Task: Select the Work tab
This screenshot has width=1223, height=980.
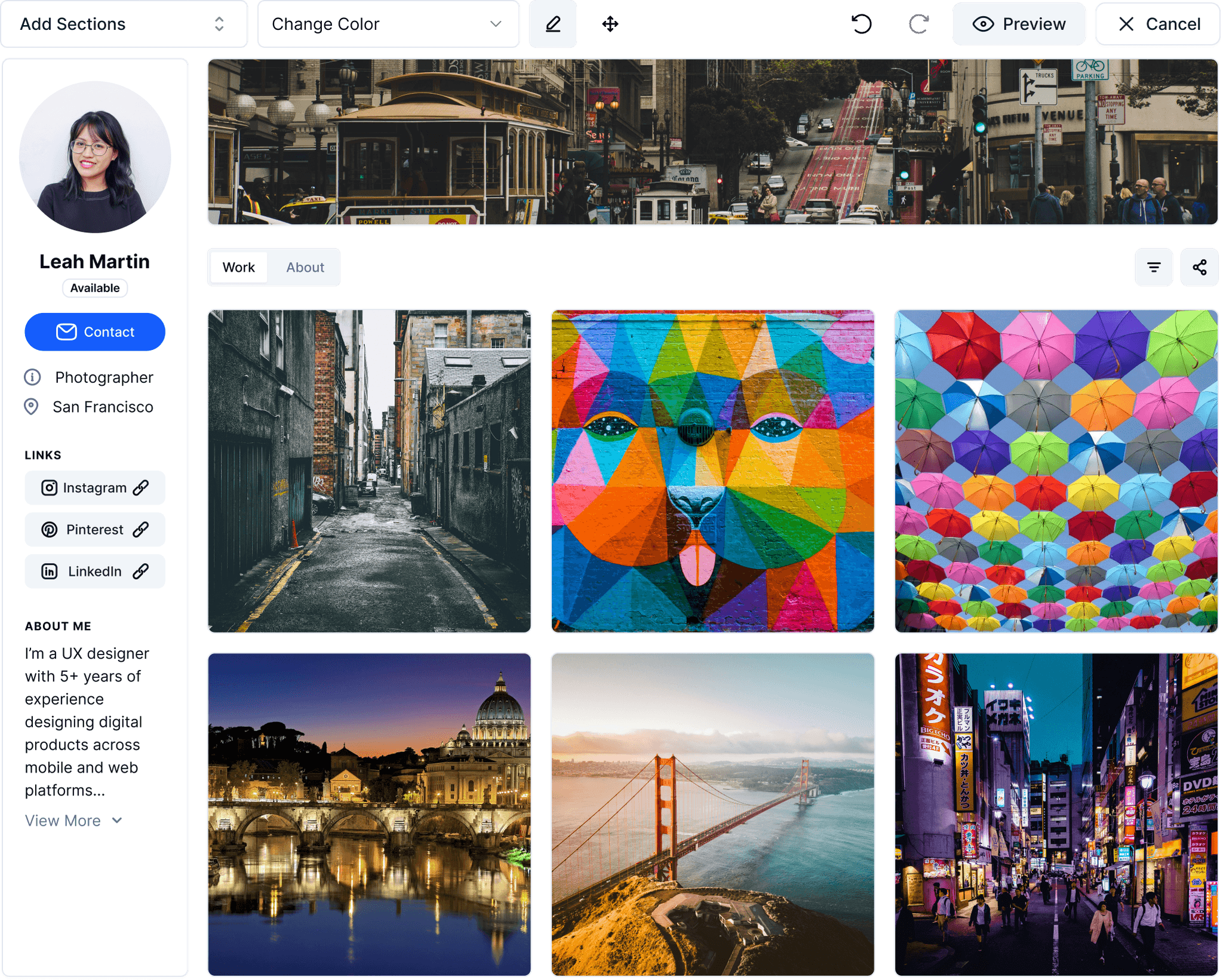Action: click(238, 267)
